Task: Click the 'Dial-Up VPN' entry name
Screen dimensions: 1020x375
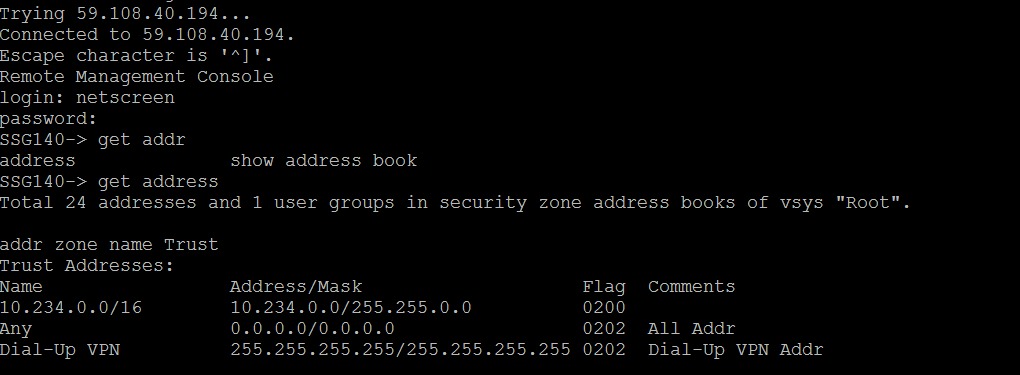Action: coord(60,350)
